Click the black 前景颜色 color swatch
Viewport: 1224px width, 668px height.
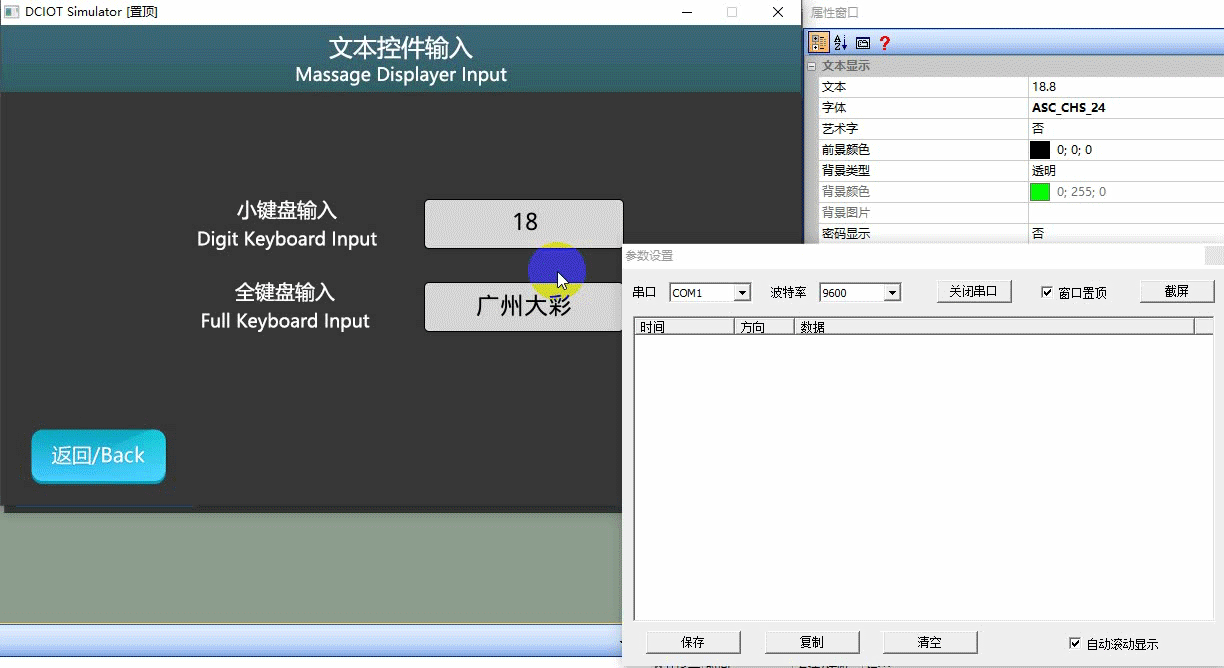pos(1040,150)
